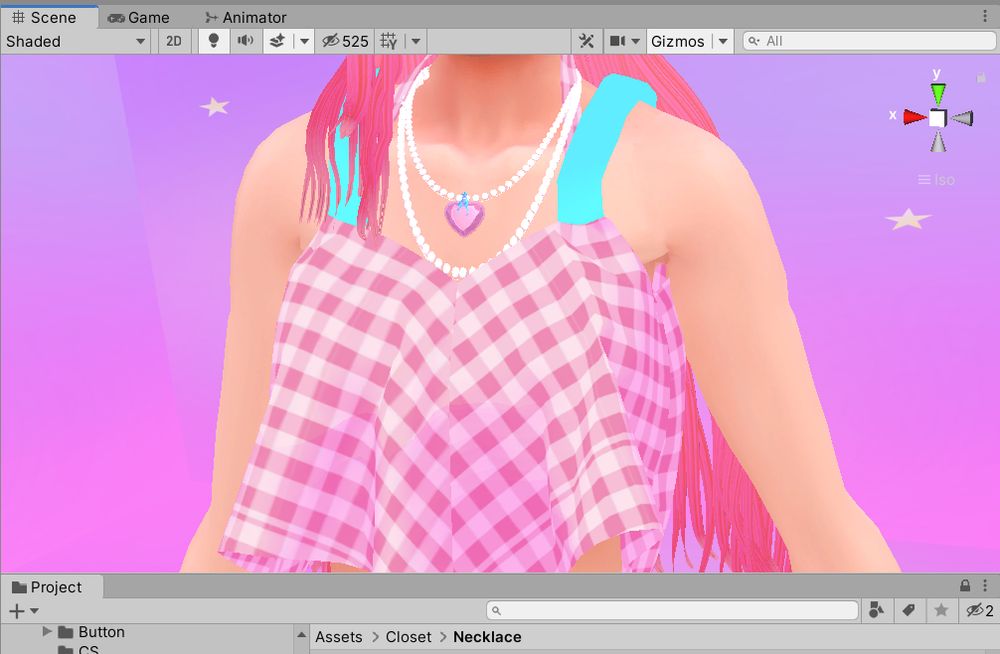Viewport: 1000px width, 654px height.
Task: Click the gizmo center cube
Action: point(938,118)
